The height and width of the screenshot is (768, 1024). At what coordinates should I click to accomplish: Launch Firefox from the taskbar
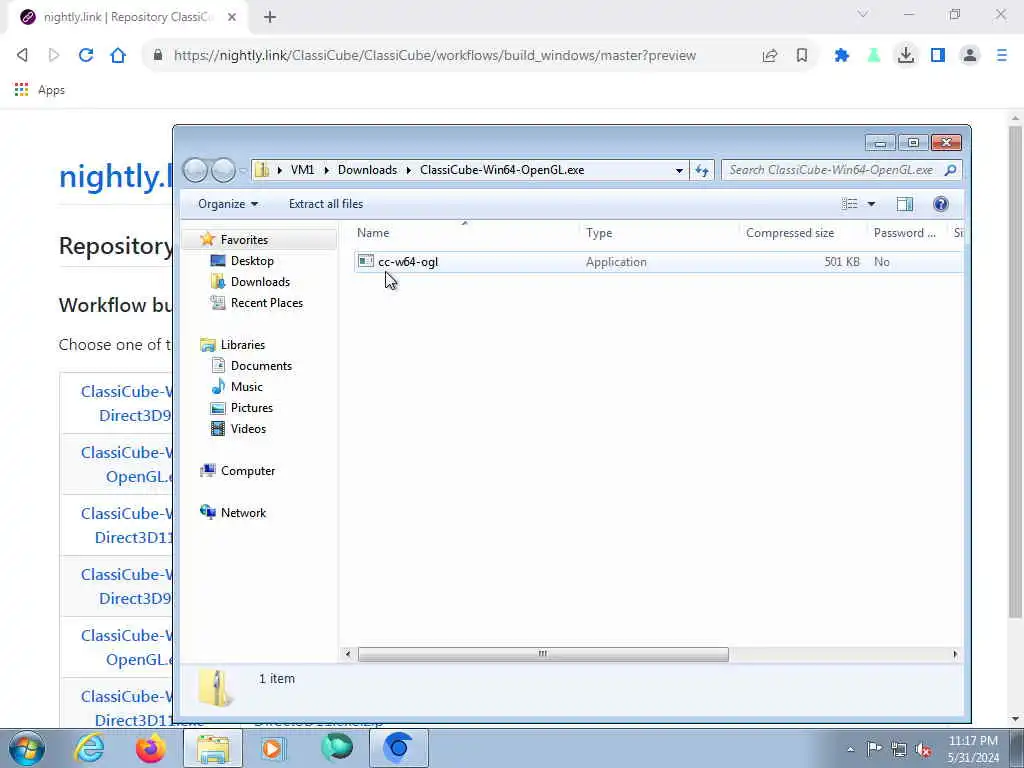pyautogui.click(x=150, y=748)
